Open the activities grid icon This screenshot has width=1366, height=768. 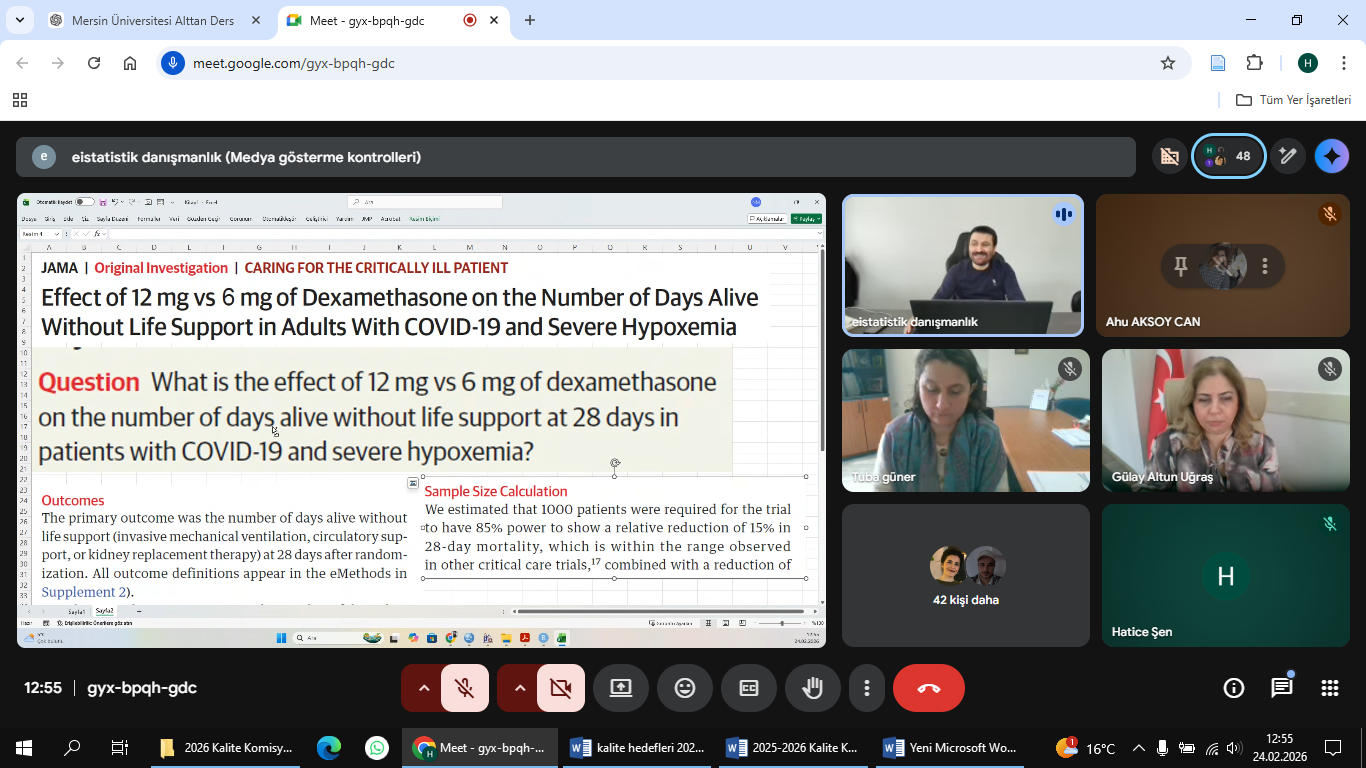tap(1329, 688)
